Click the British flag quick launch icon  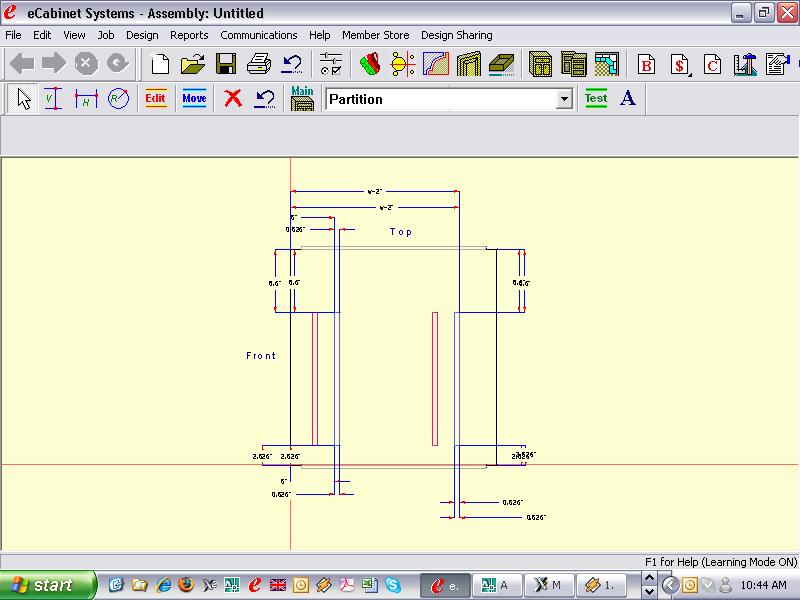[278, 585]
